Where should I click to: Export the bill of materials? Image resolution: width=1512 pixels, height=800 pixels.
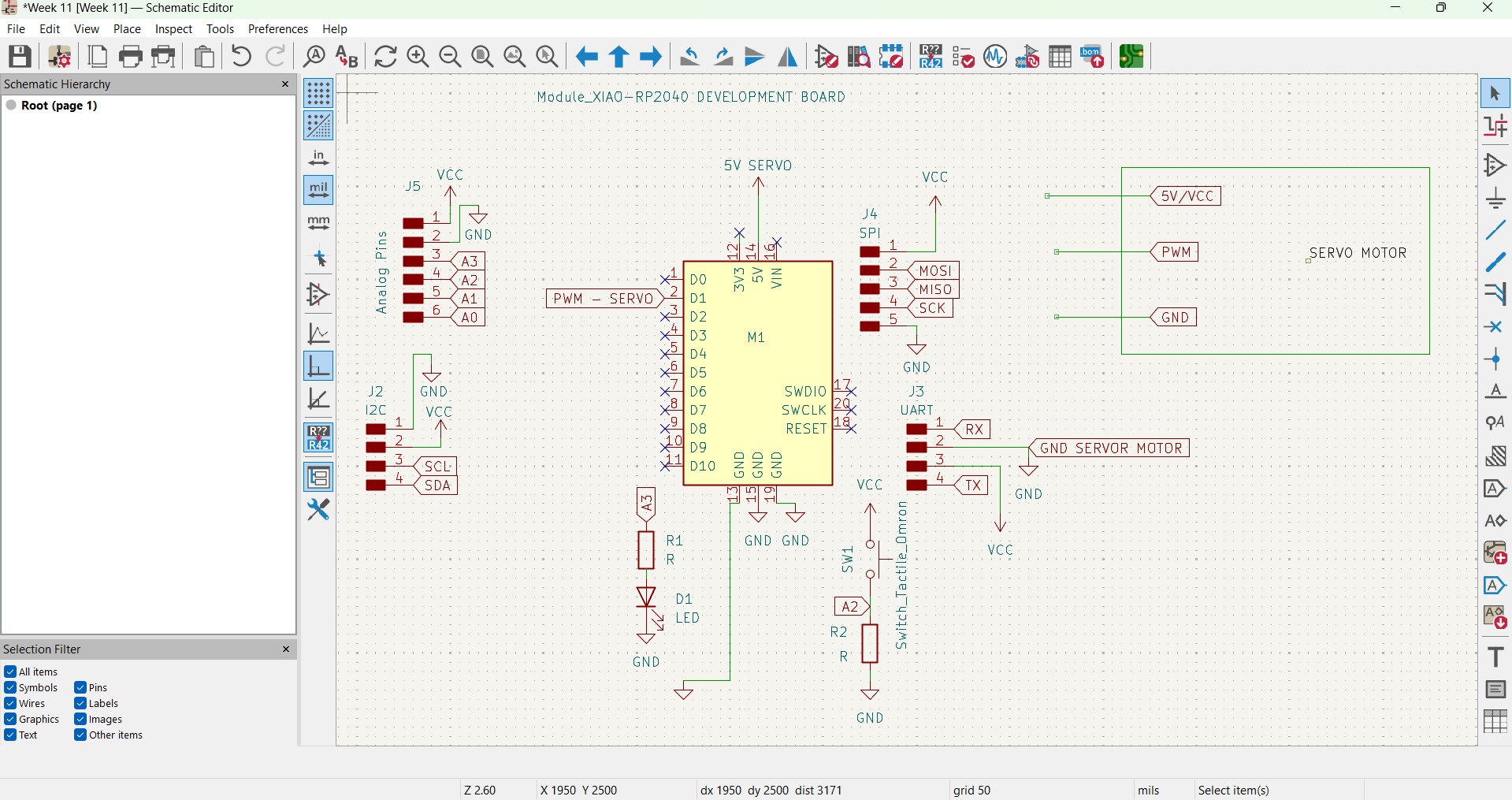tap(1093, 56)
